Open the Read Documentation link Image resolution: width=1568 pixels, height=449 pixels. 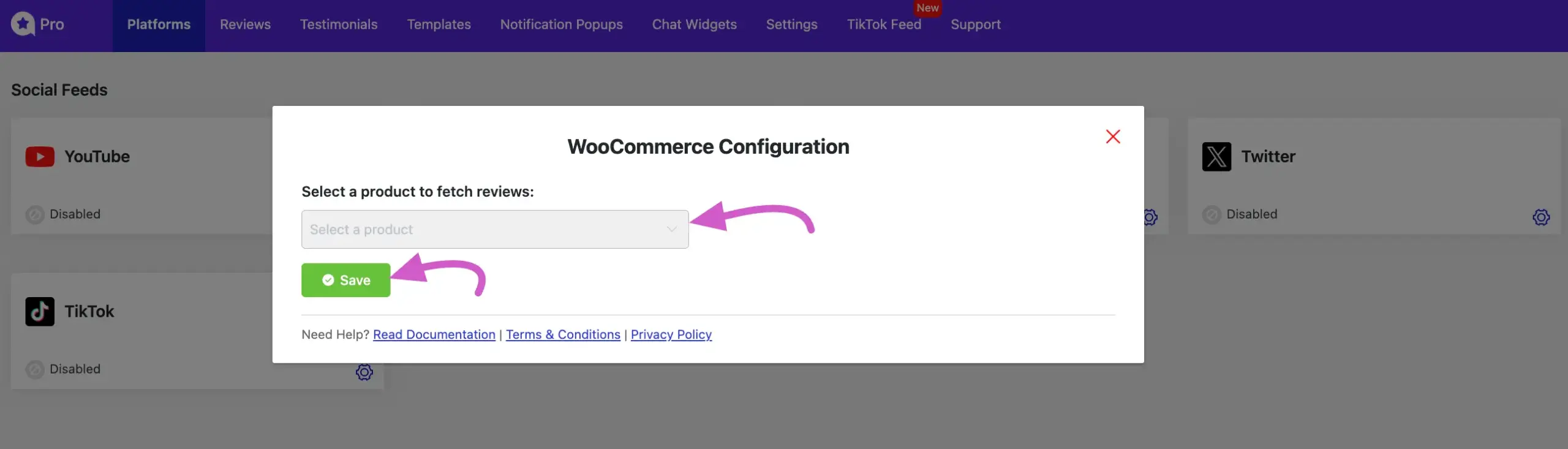coord(434,334)
